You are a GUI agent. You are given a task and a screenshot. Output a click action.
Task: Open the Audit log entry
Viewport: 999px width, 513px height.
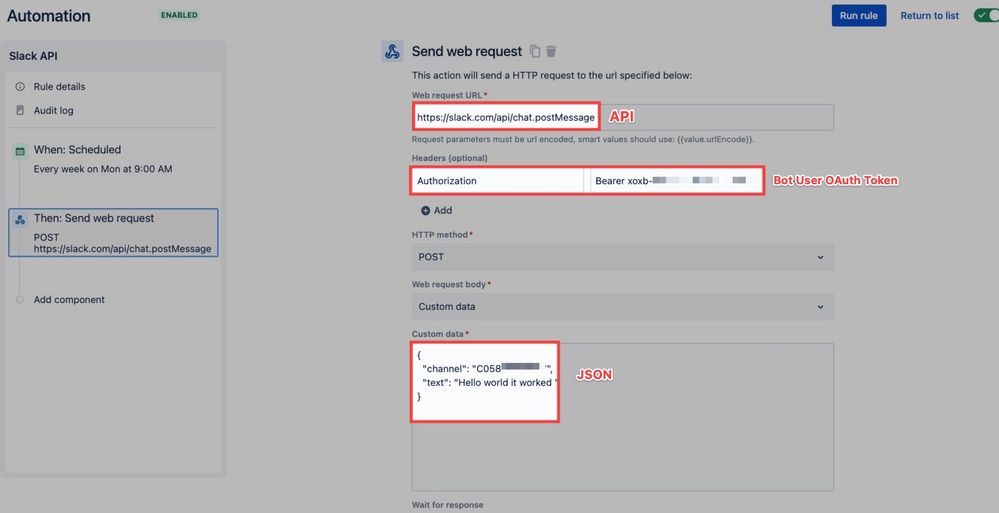pyautogui.click(x=54, y=110)
